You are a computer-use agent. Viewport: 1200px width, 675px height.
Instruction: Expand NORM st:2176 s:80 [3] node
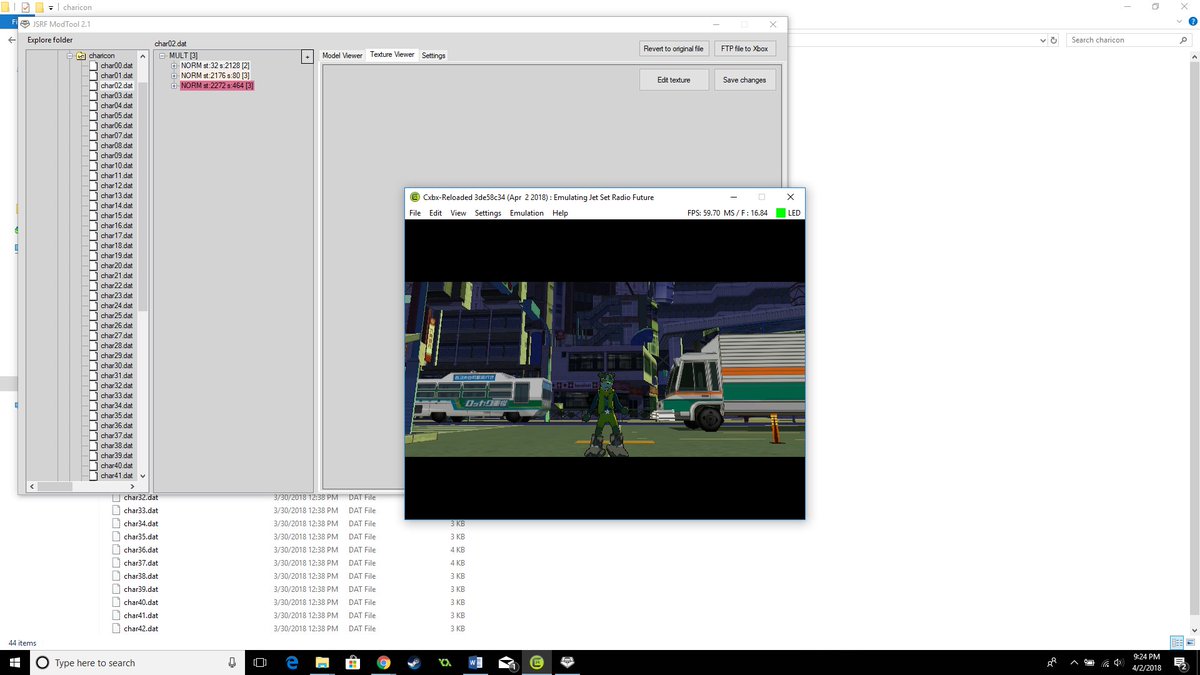(174, 76)
